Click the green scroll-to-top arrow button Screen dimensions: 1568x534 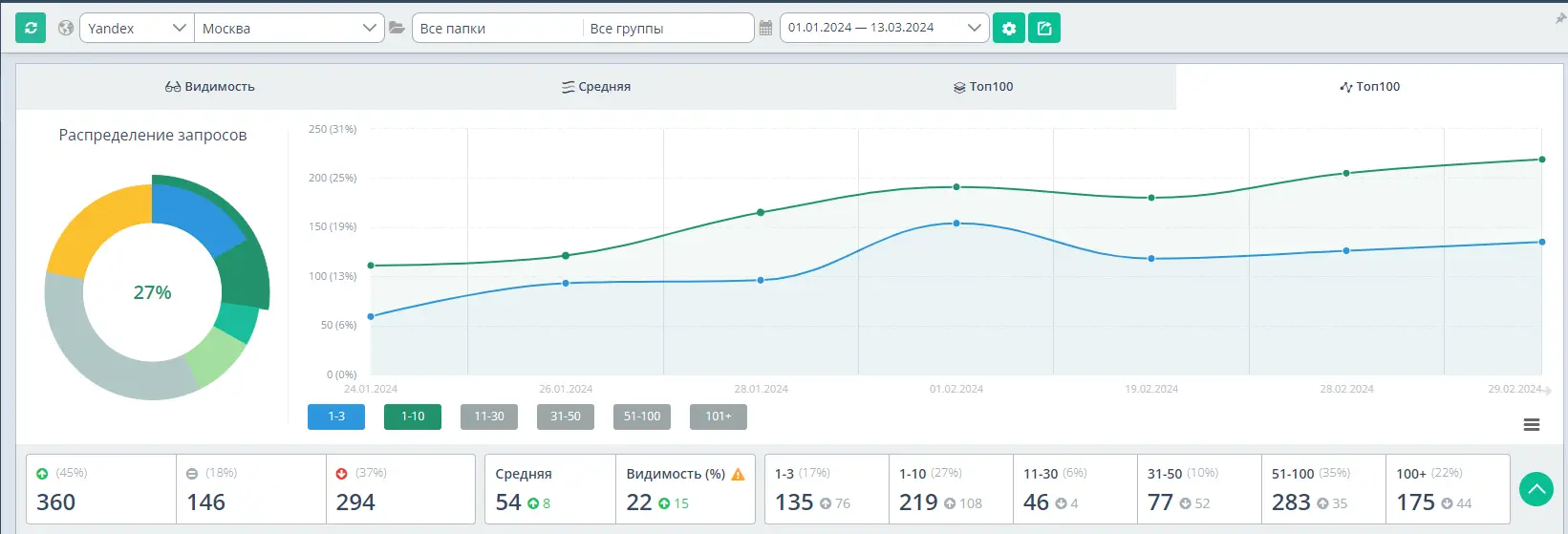click(1536, 489)
